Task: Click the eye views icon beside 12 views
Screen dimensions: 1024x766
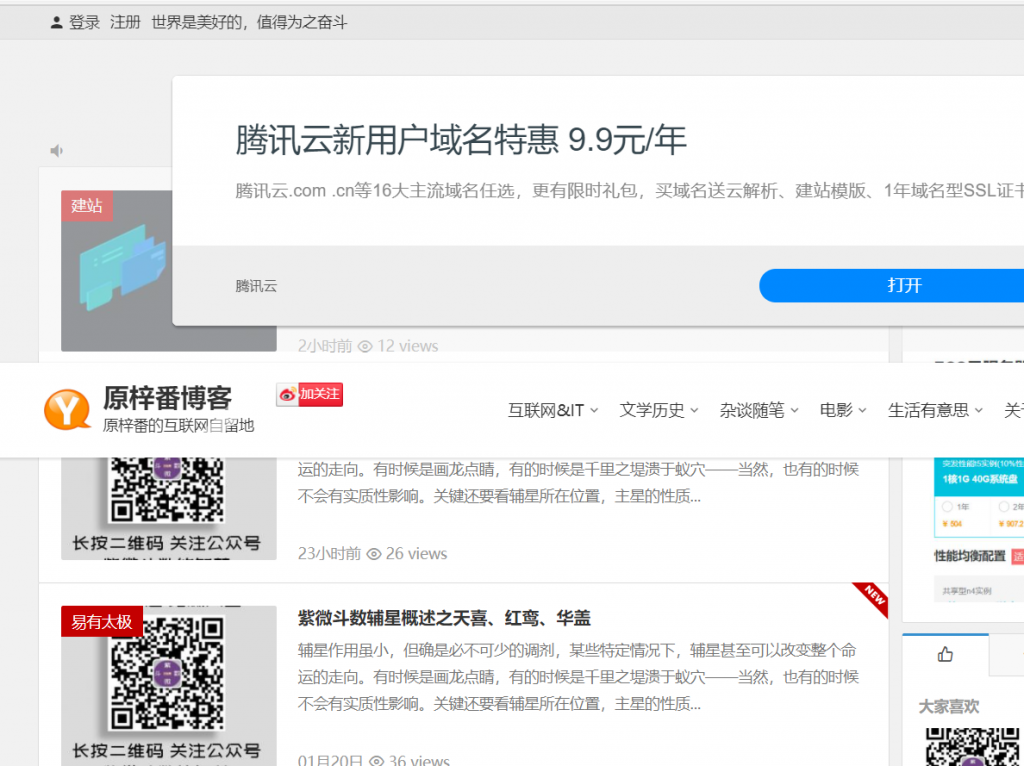Action: (365, 346)
